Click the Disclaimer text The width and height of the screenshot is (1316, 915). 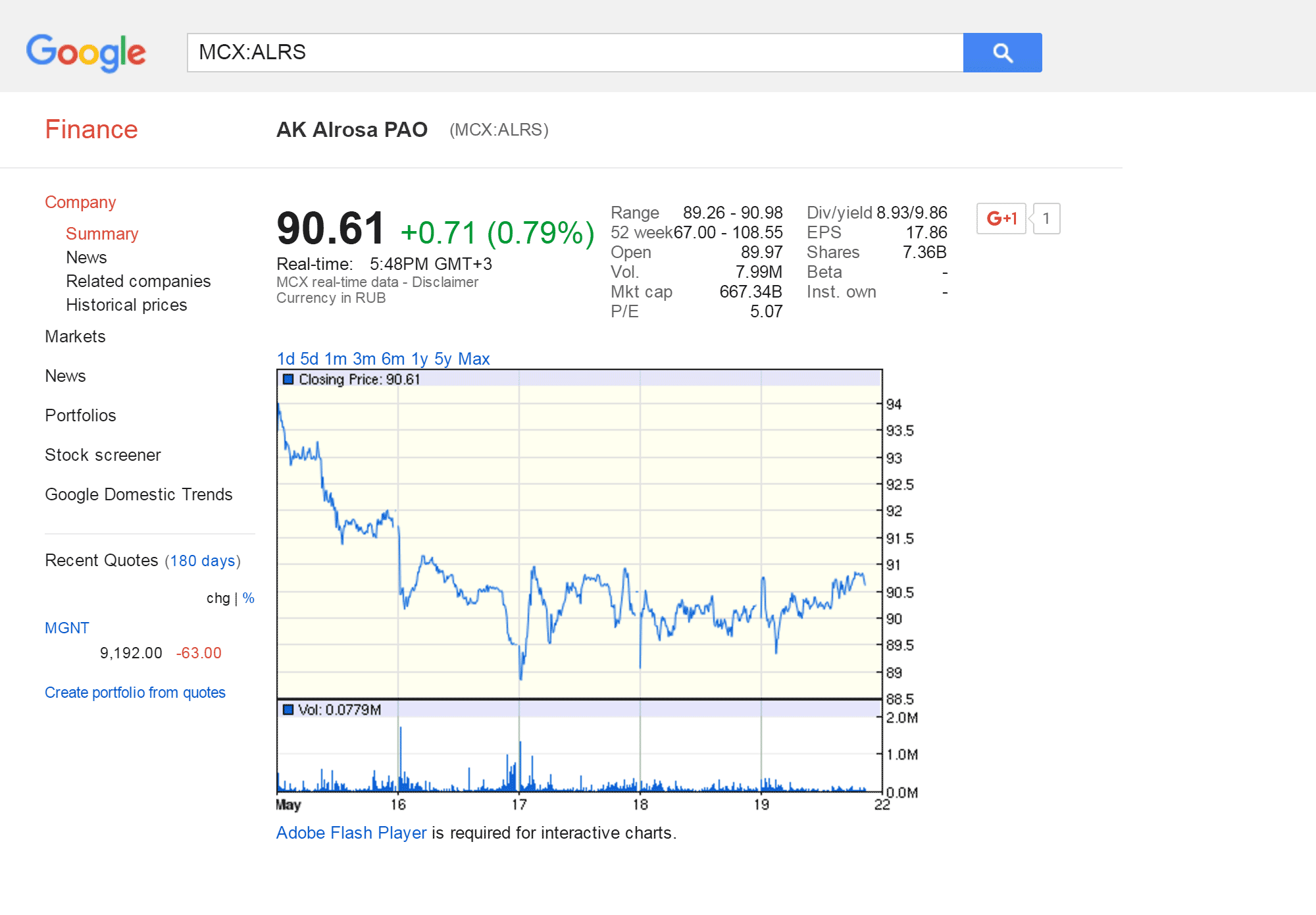click(445, 282)
